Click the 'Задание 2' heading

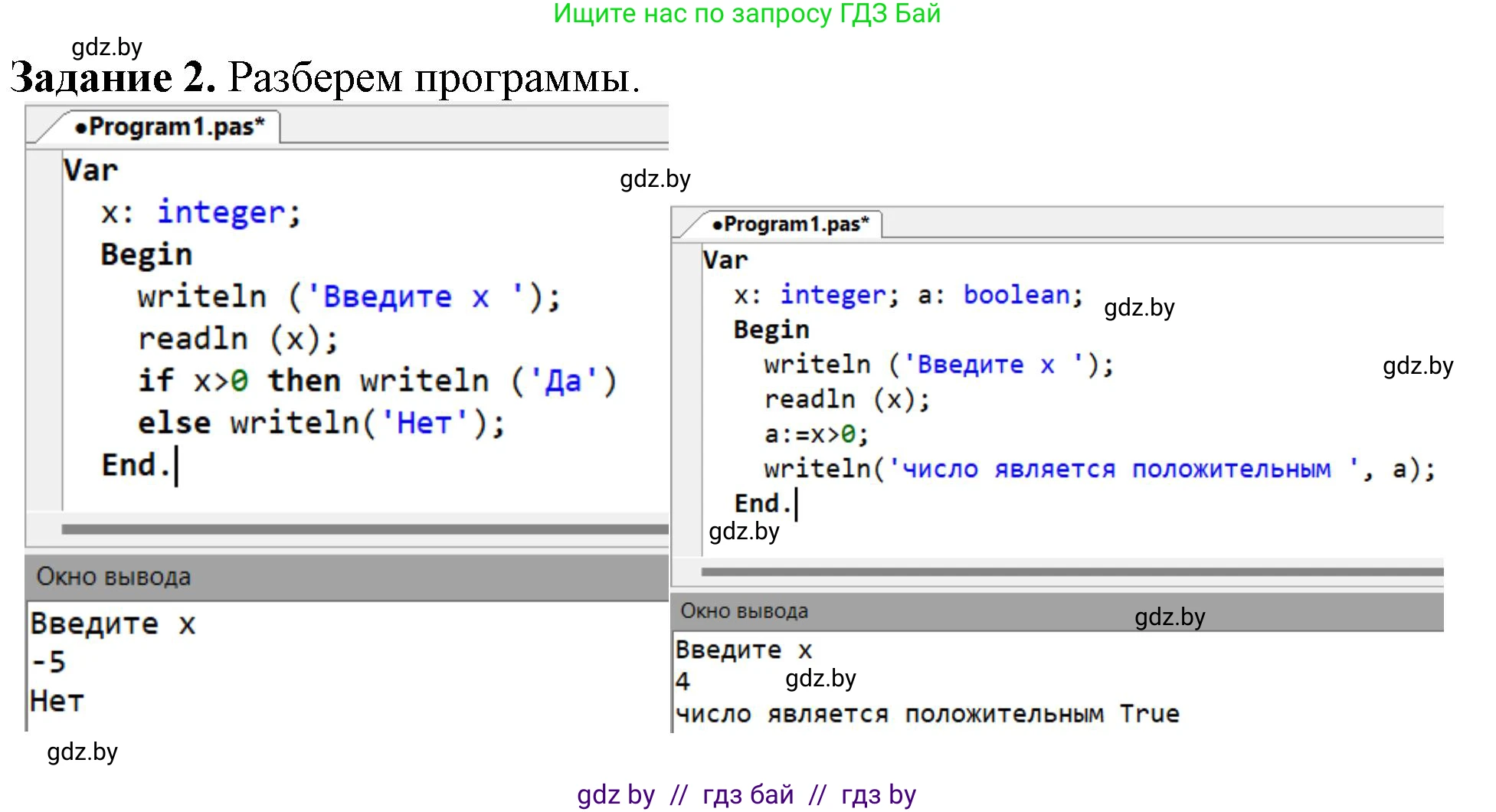pos(113,77)
